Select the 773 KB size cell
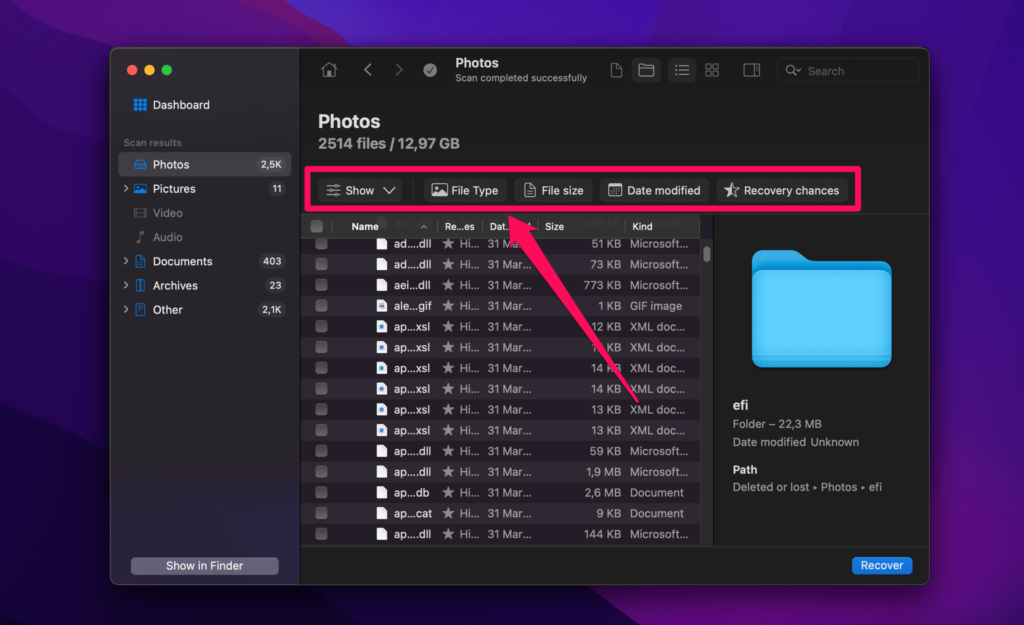The image size is (1024, 625). [x=602, y=285]
